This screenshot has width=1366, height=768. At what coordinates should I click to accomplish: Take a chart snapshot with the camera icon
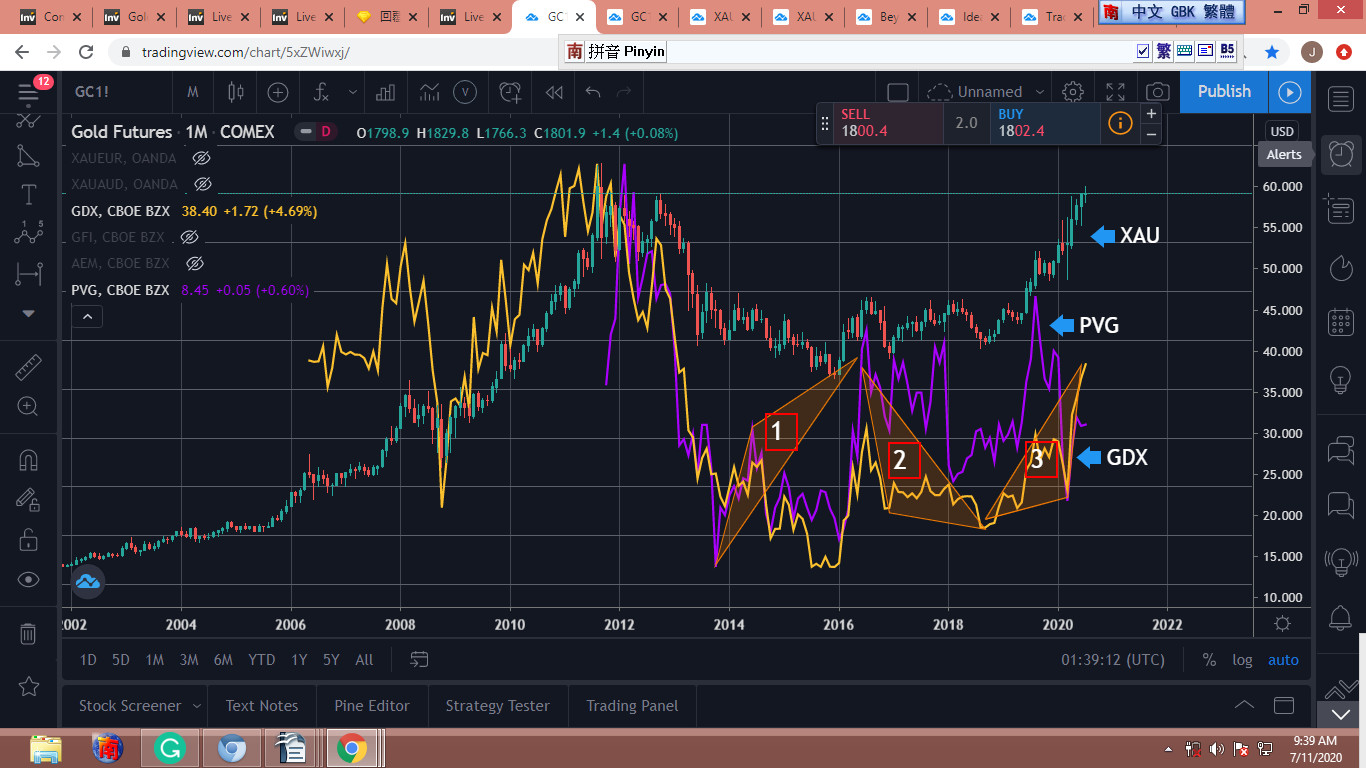click(1157, 92)
